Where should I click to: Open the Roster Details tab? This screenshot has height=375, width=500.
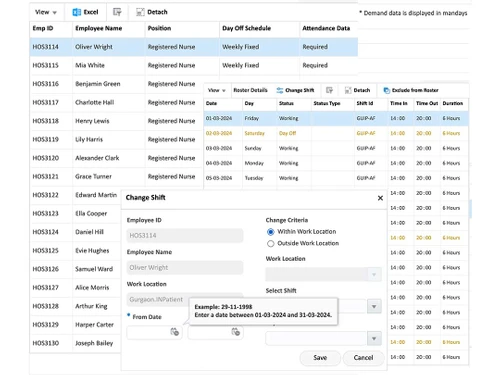(250, 90)
